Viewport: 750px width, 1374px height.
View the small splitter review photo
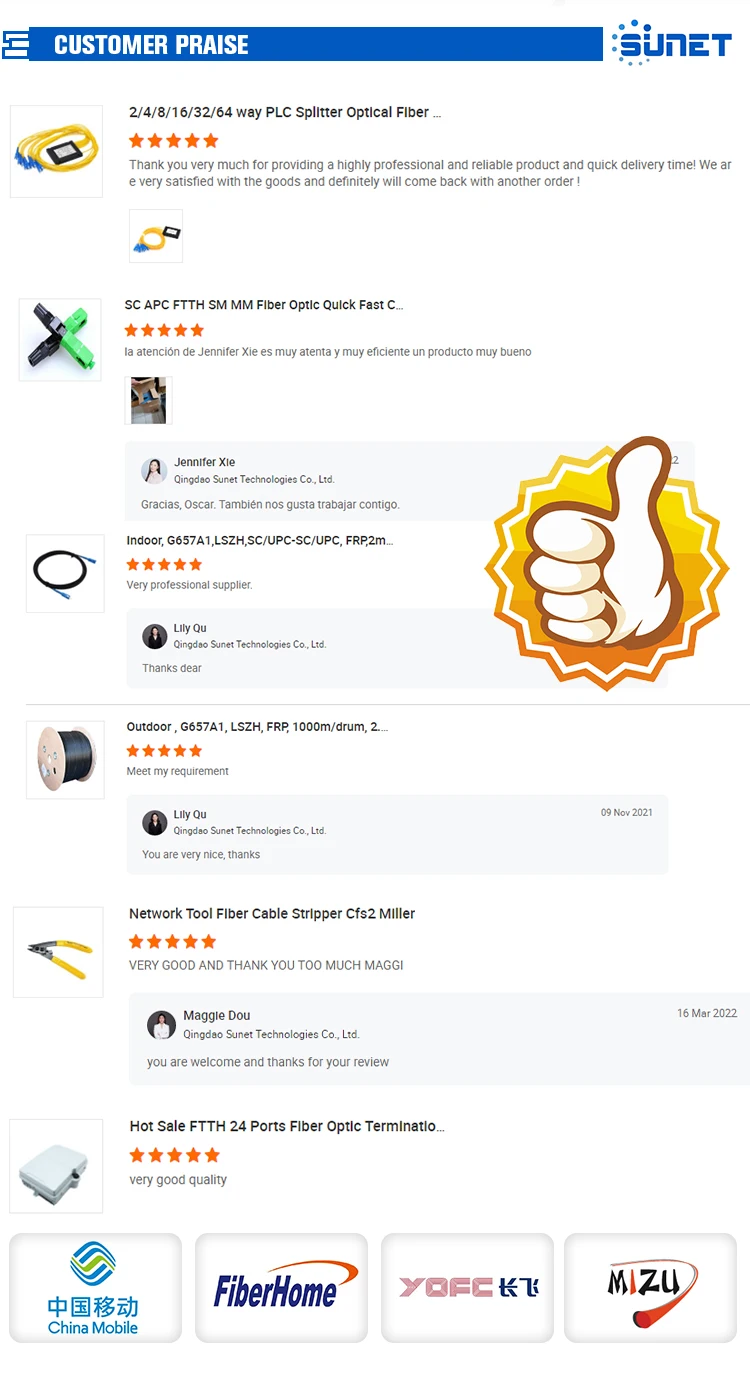tap(156, 236)
